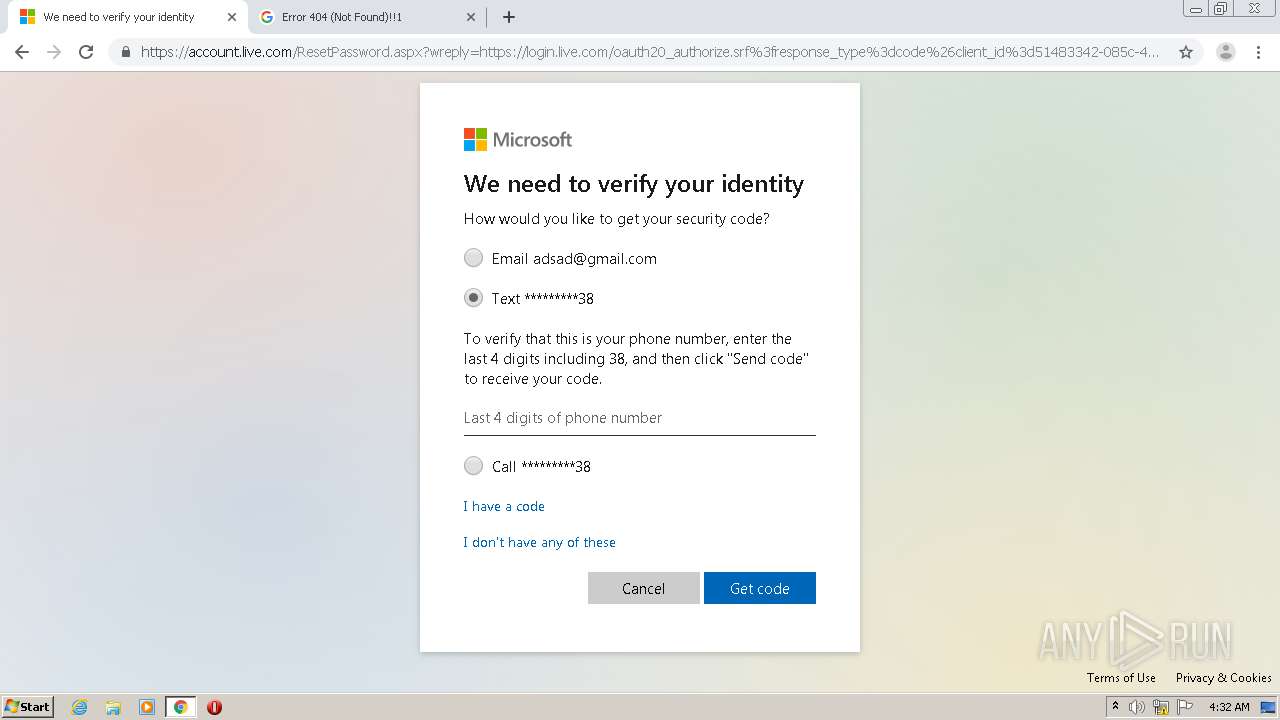Click Chrome icon in taskbar
This screenshot has width=1280, height=720.
pyautogui.click(x=180, y=707)
